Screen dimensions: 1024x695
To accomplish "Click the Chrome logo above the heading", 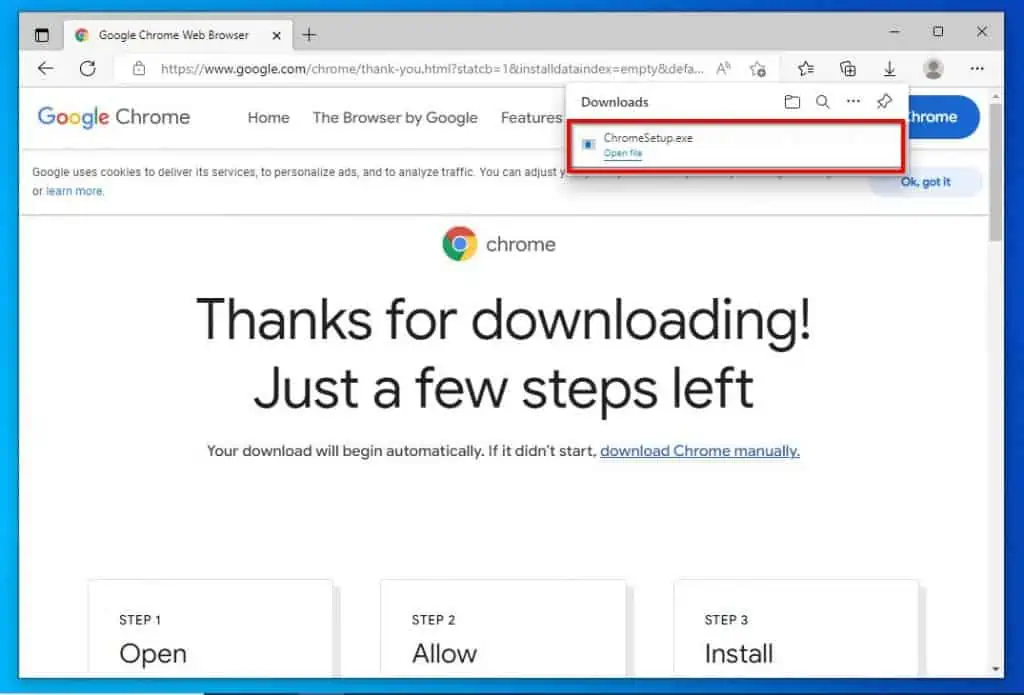I will [460, 244].
